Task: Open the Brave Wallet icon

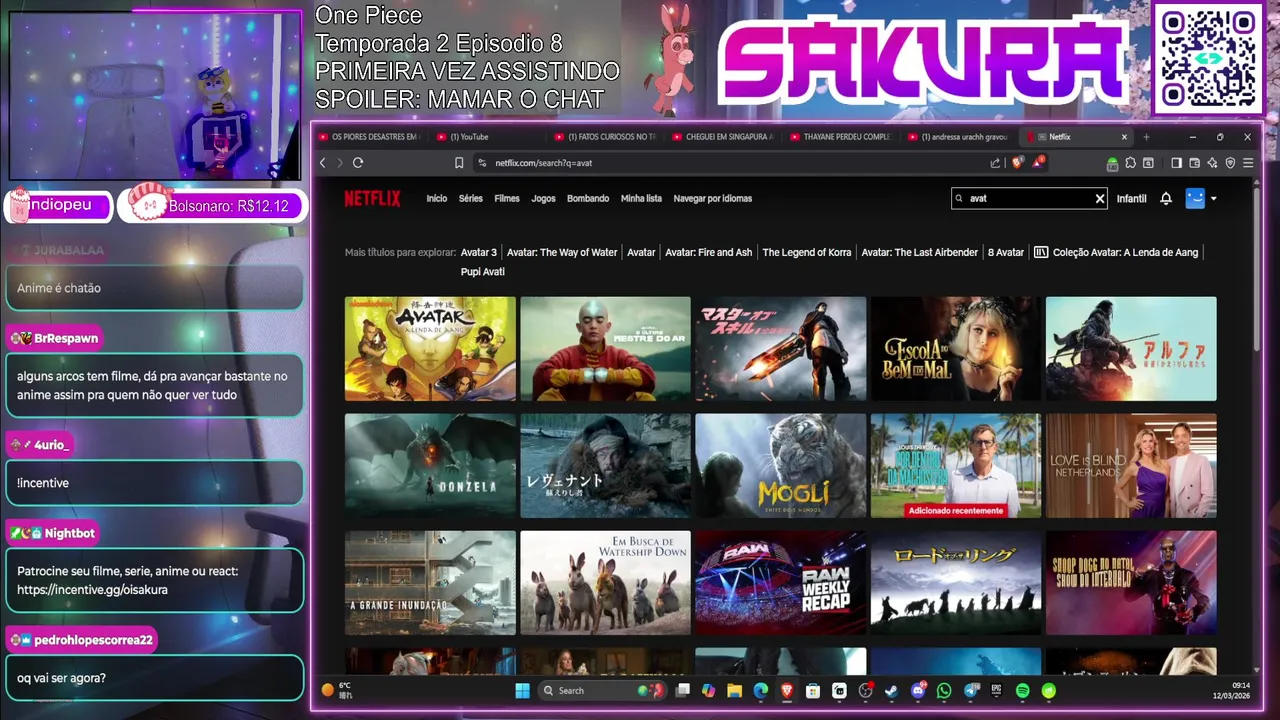Action: pos(1194,163)
